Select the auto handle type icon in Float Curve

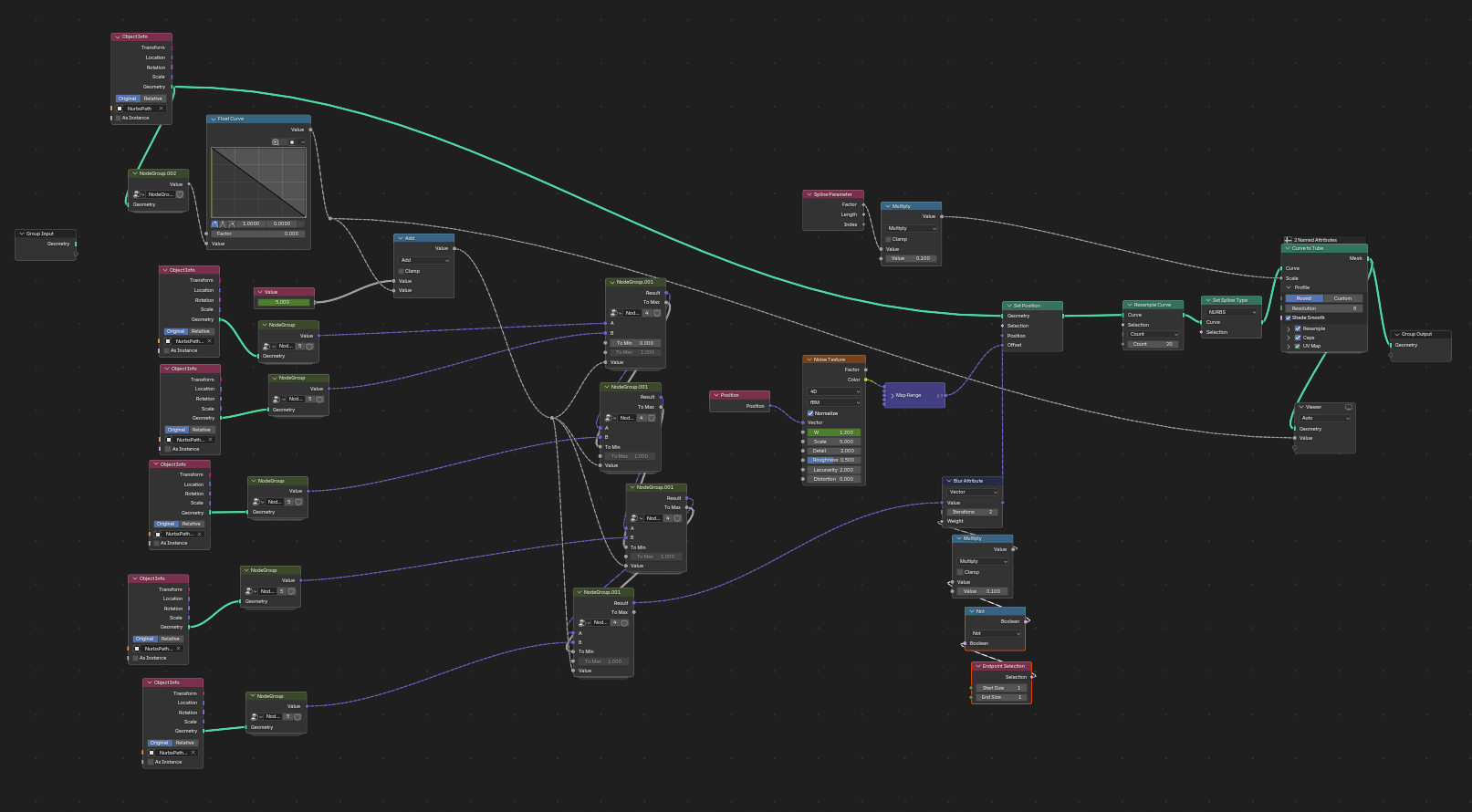point(215,224)
